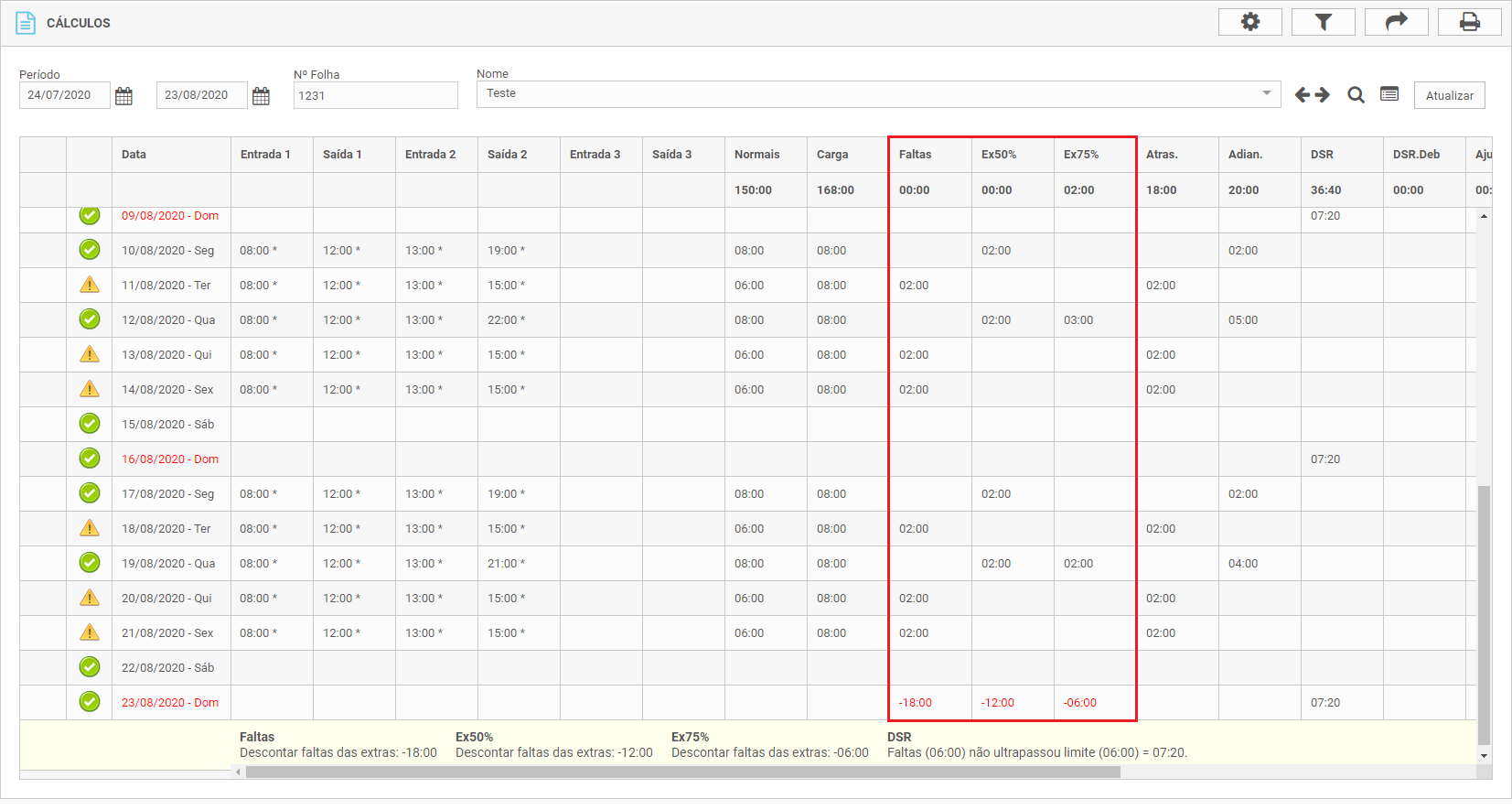Click the left-right navigation arrows icon
Screen dimensions: 1512x810
(x=1312, y=95)
